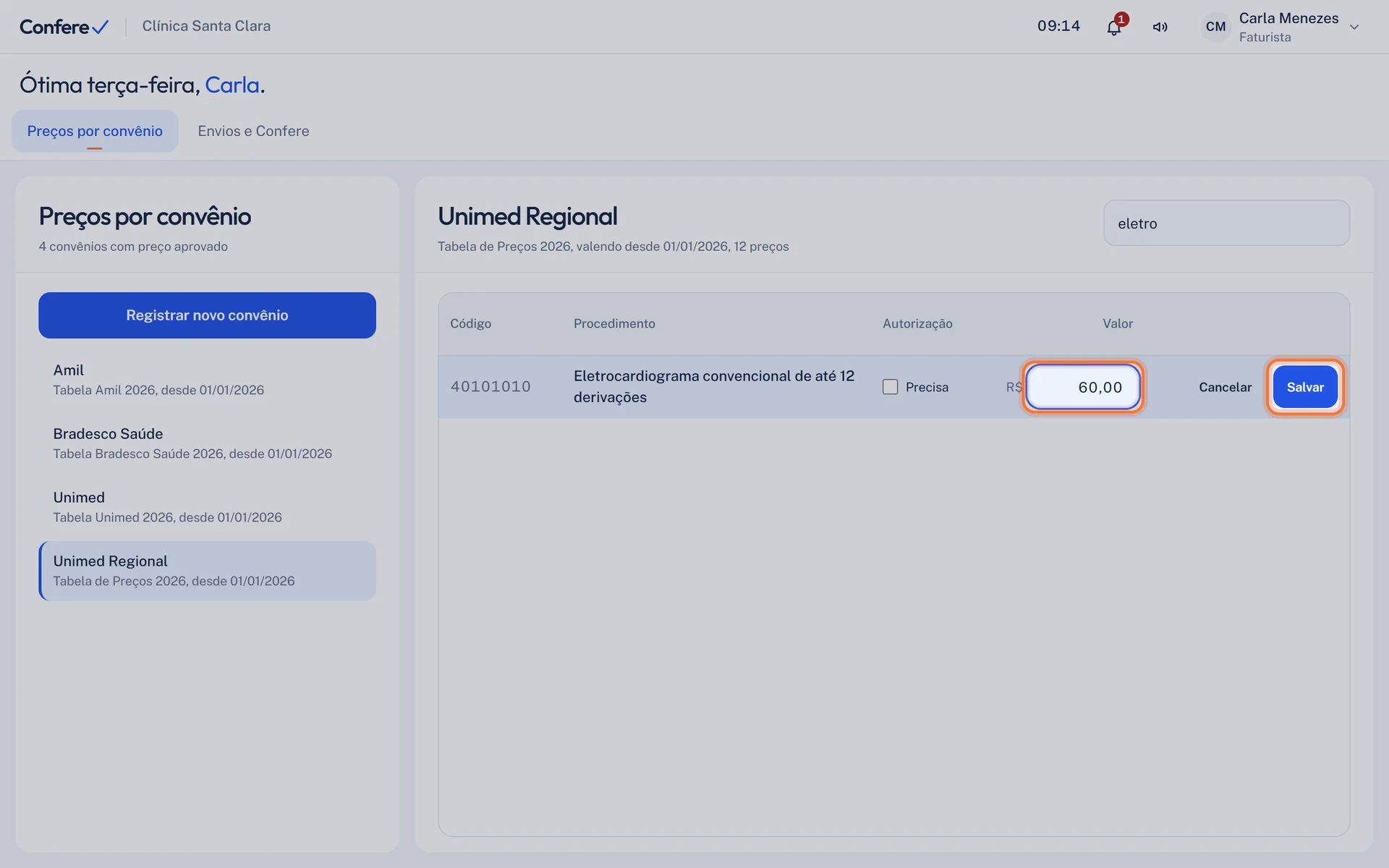Toggle the sound speaker icon
1389x868 pixels.
click(x=1160, y=27)
